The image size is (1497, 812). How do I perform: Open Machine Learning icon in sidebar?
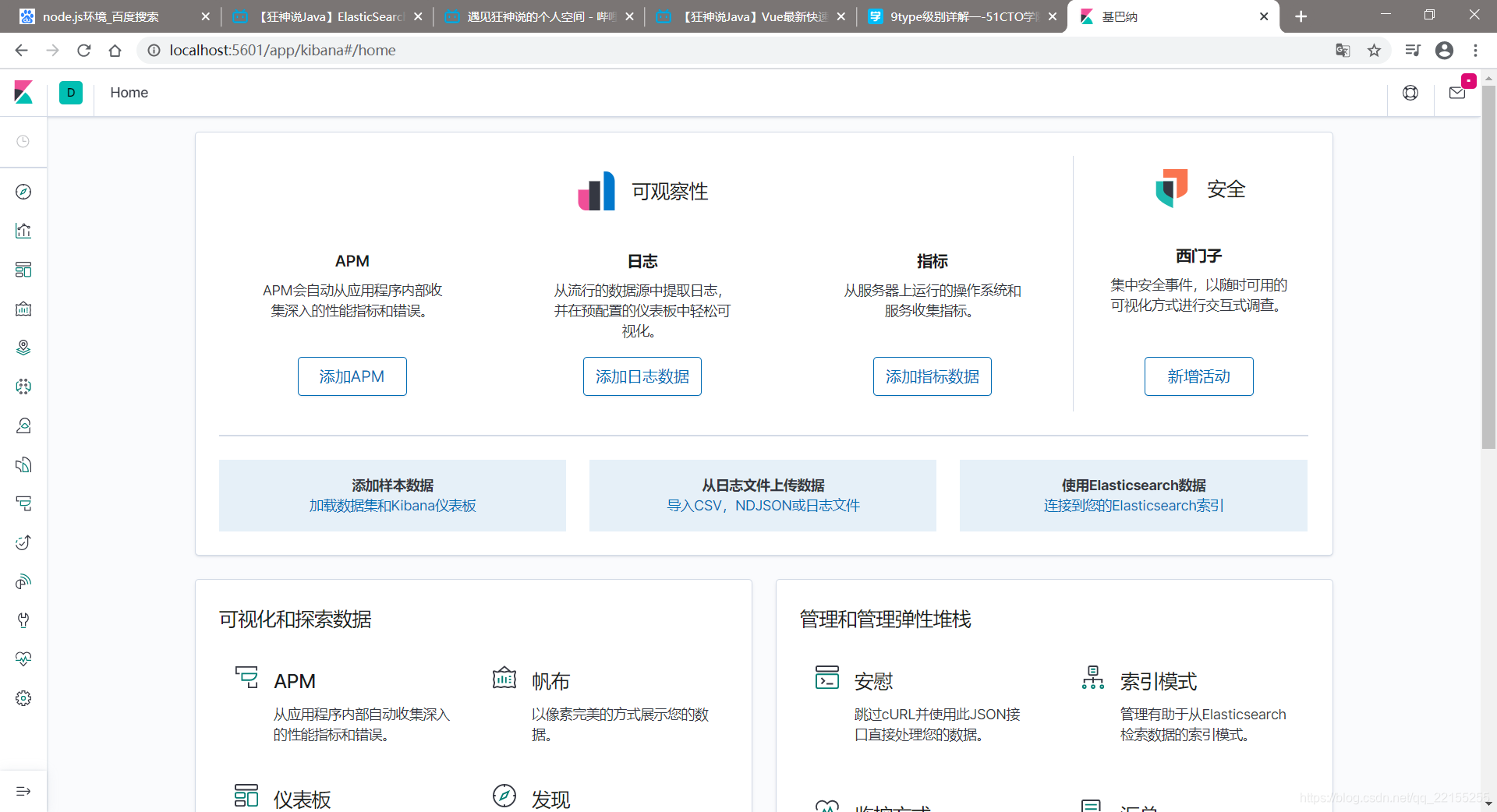click(x=23, y=387)
